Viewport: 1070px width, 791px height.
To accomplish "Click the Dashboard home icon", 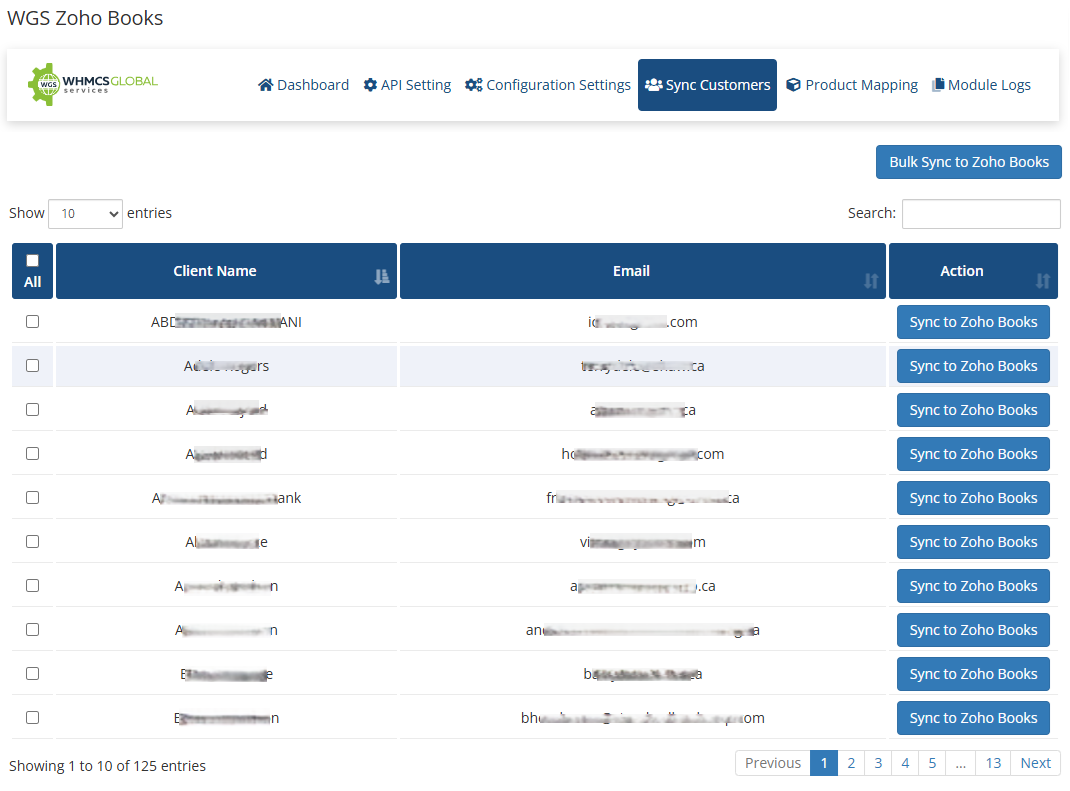I will click(265, 85).
